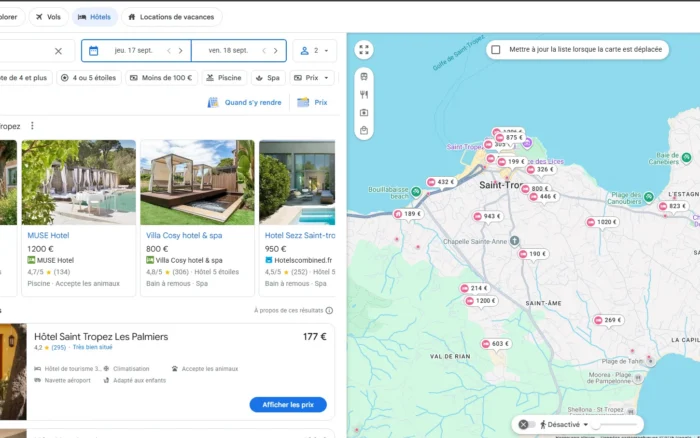This screenshot has width=700, height=438.
Task: Open Hôtel Saint Tropez Les Palmiers listing
Action: (x=101, y=337)
